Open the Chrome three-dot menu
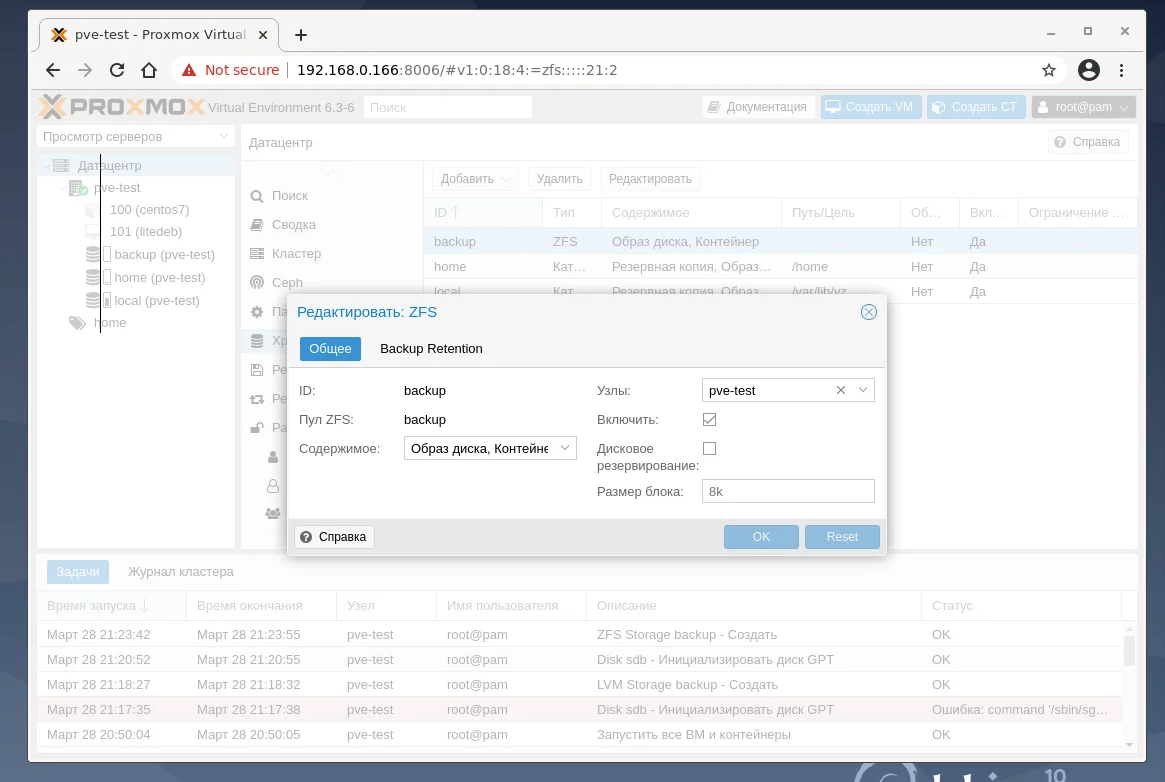 [x=1121, y=70]
